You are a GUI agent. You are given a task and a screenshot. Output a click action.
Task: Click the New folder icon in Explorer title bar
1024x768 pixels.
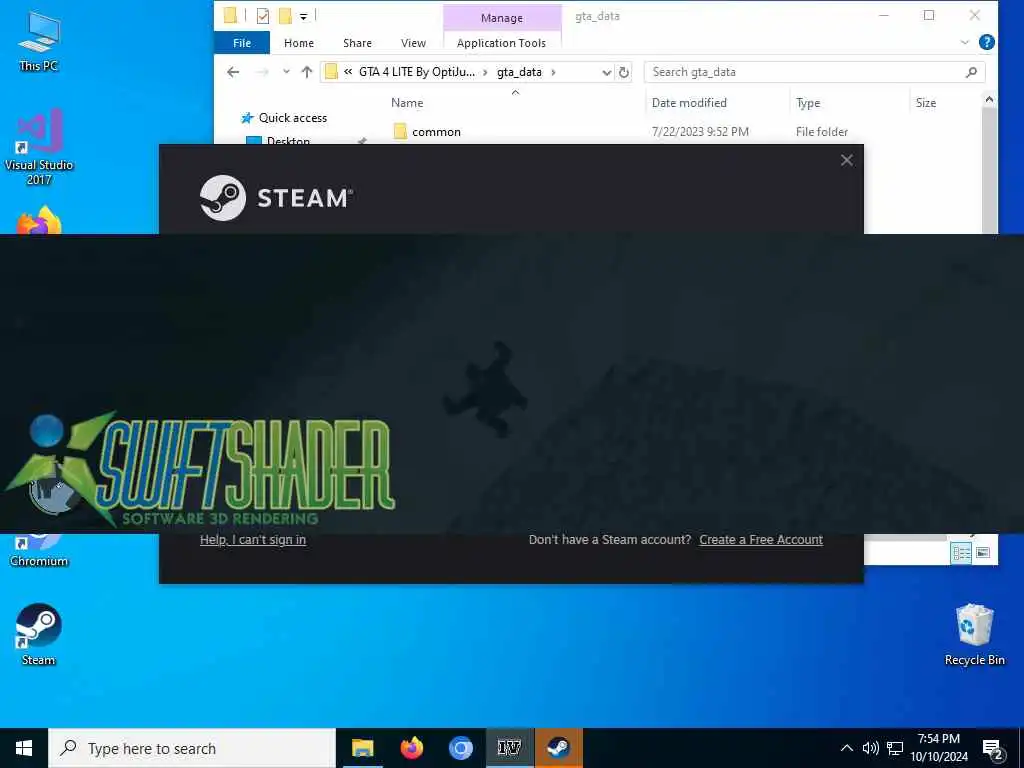click(285, 16)
